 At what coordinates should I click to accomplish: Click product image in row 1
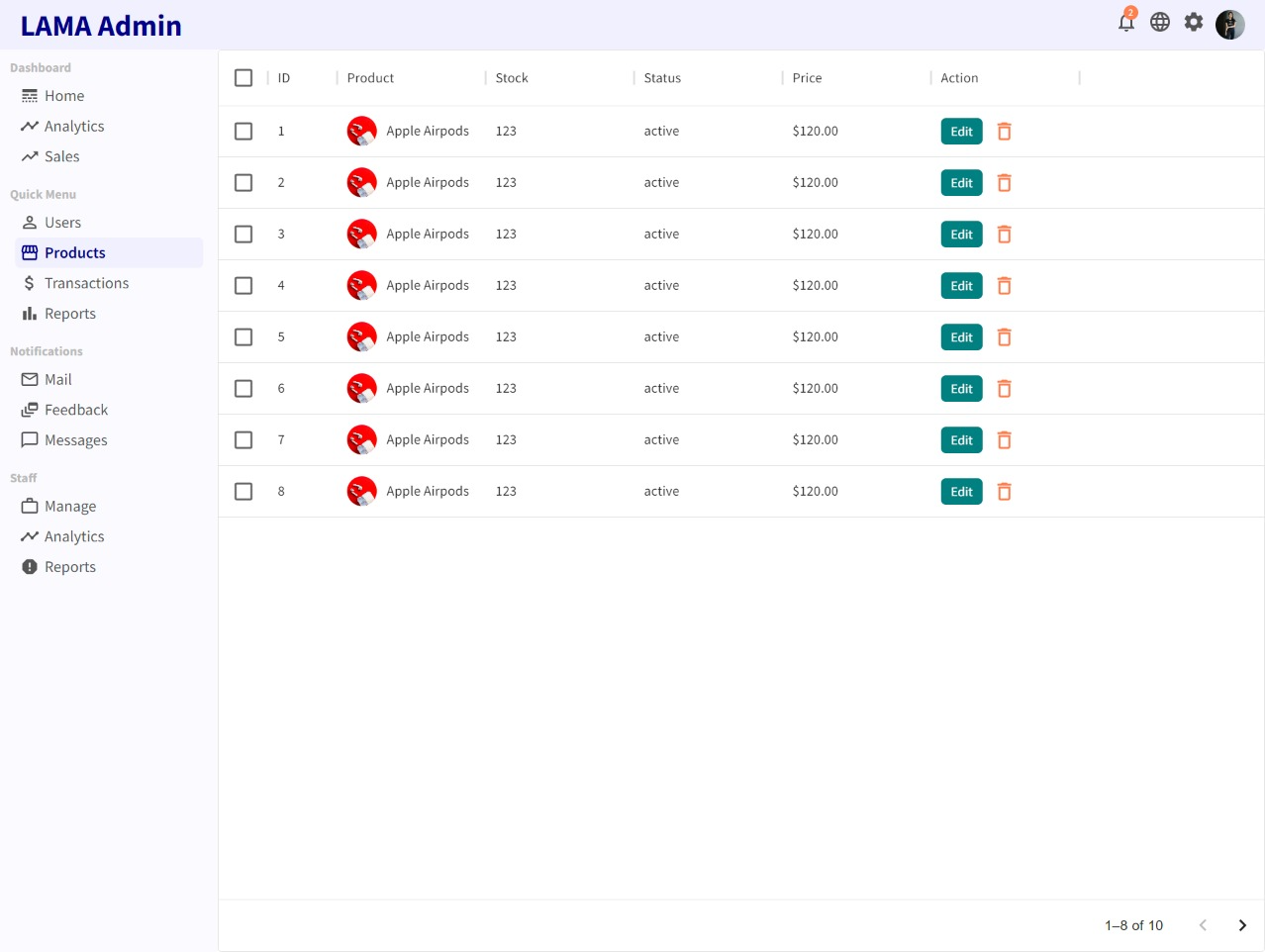[x=362, y=131]
